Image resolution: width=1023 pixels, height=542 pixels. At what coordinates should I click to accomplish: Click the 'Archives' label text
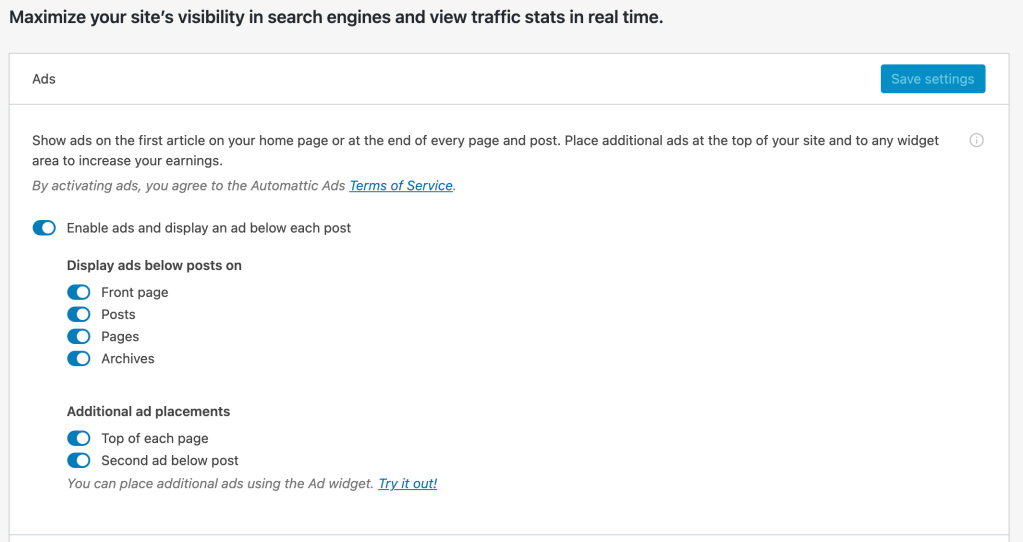pos(128,359)
